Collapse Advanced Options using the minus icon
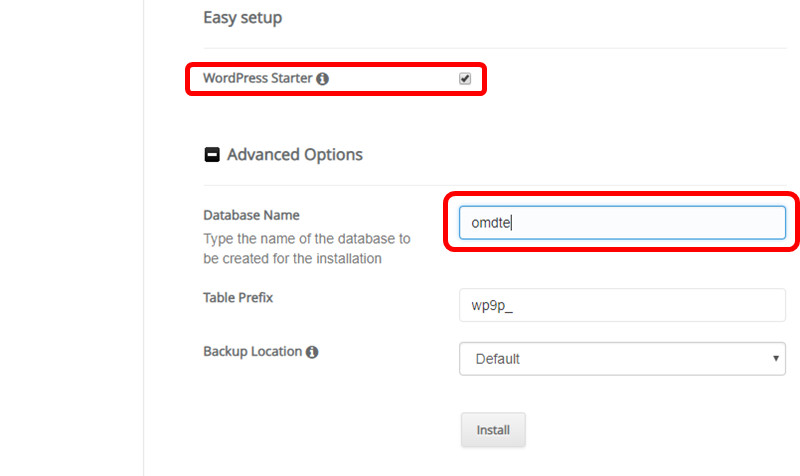800x476 pixels. pyautogui.click(x=212, y=155)
